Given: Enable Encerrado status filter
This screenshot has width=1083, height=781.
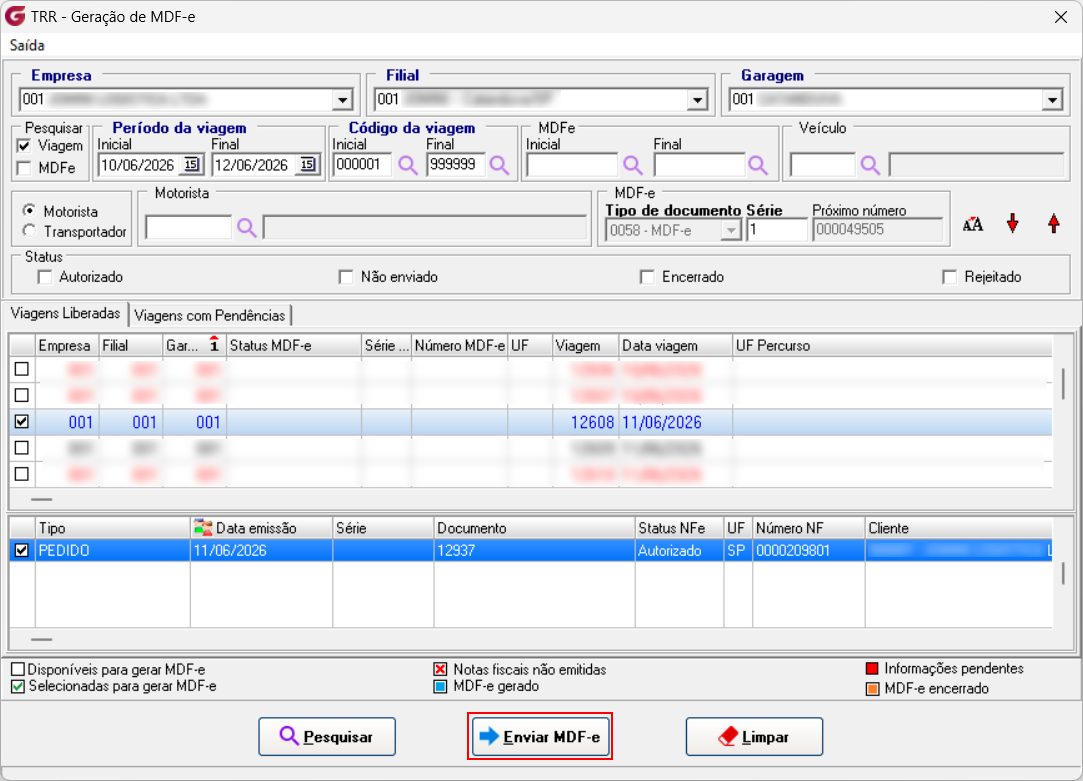Looking at the screenshot, I should click(x=647, y=277).
